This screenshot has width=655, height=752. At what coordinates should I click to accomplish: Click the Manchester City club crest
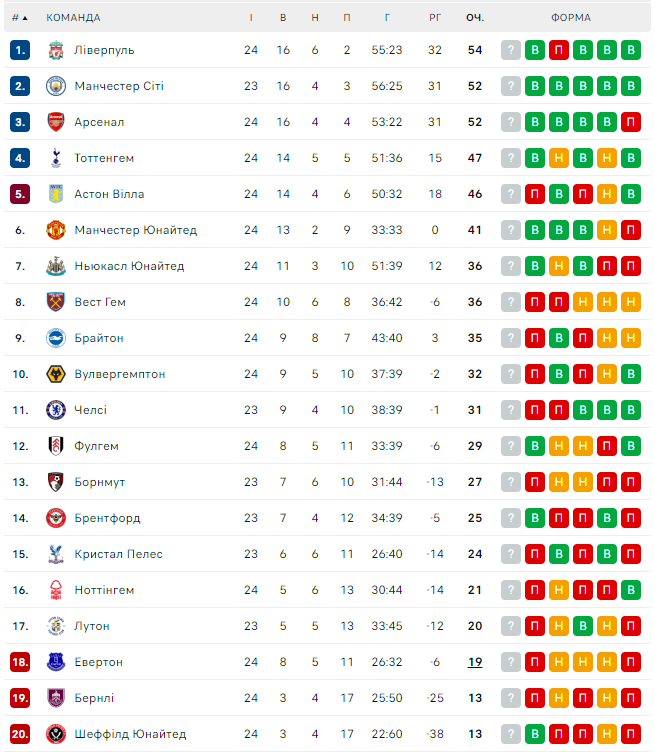coord(55,86)
